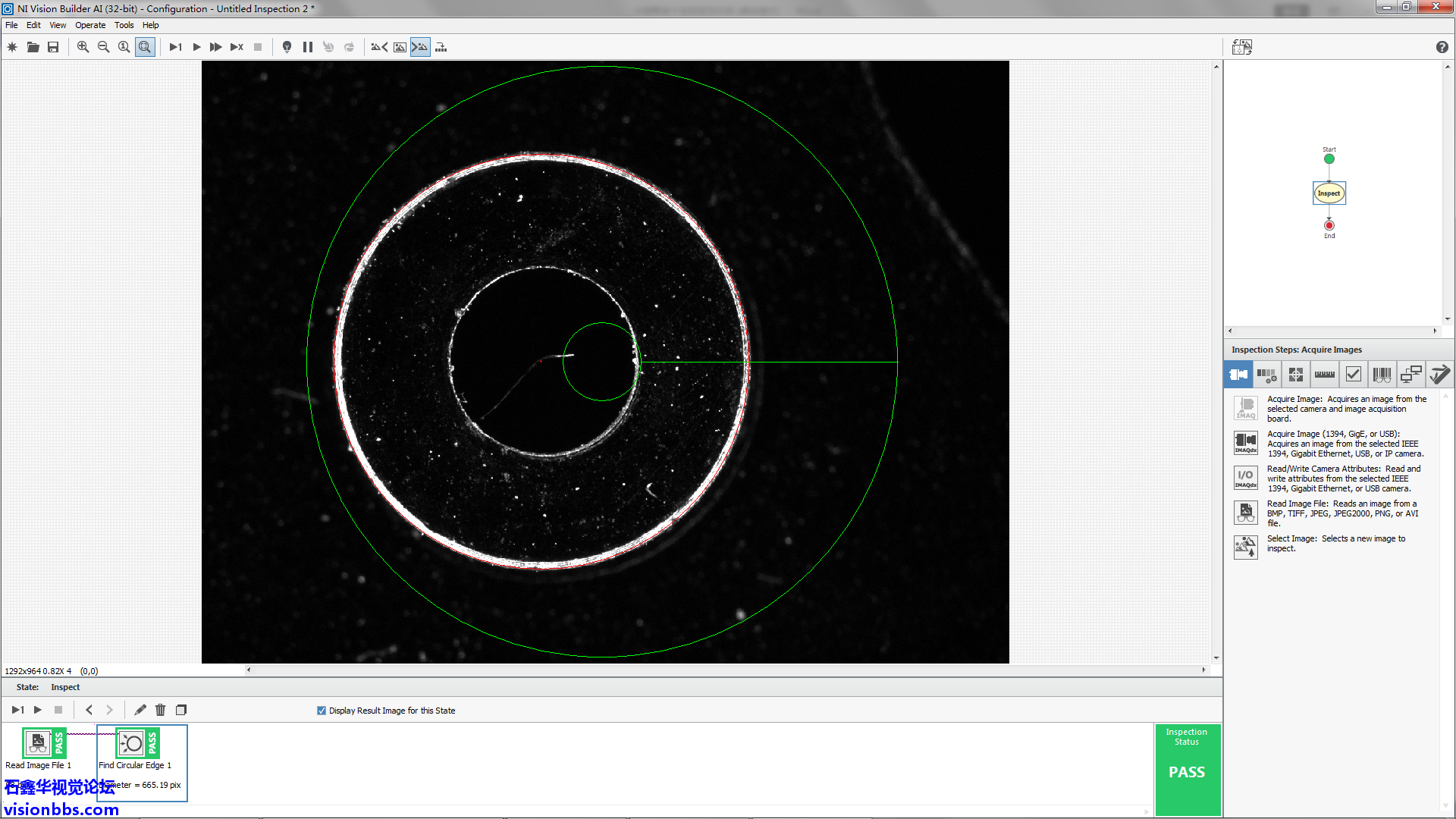Screen dimensions: 1456x819
Task: Click the red End node
Action: (1329, 225)
